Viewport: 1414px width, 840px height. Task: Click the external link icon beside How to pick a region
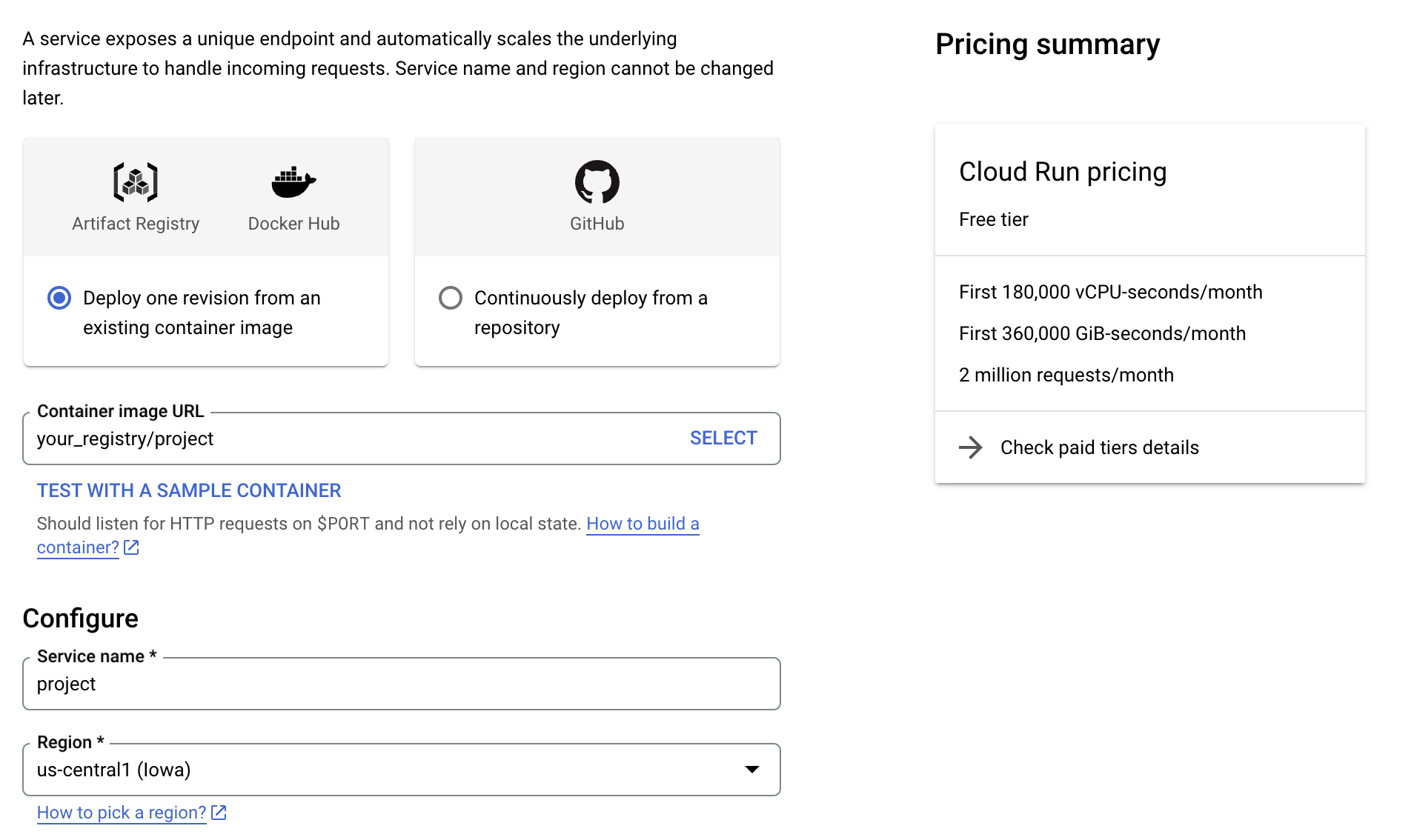tap(218, 812)
